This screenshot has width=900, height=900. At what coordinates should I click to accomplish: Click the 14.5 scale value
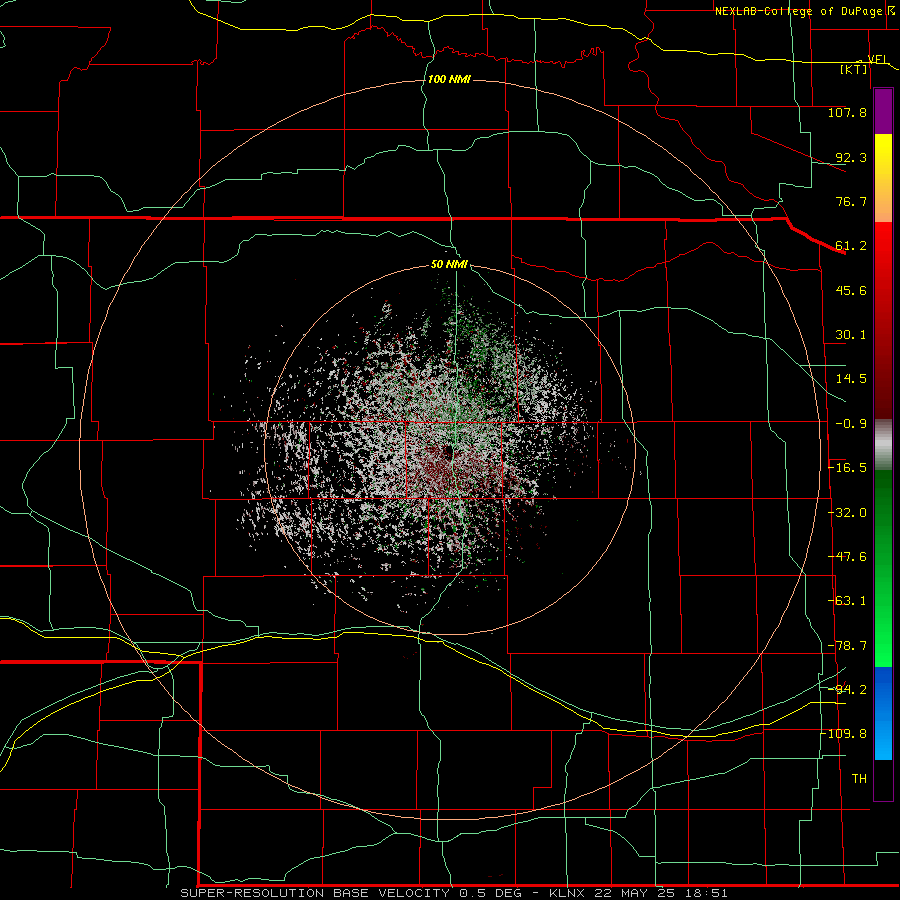click(x=851, y=379)
